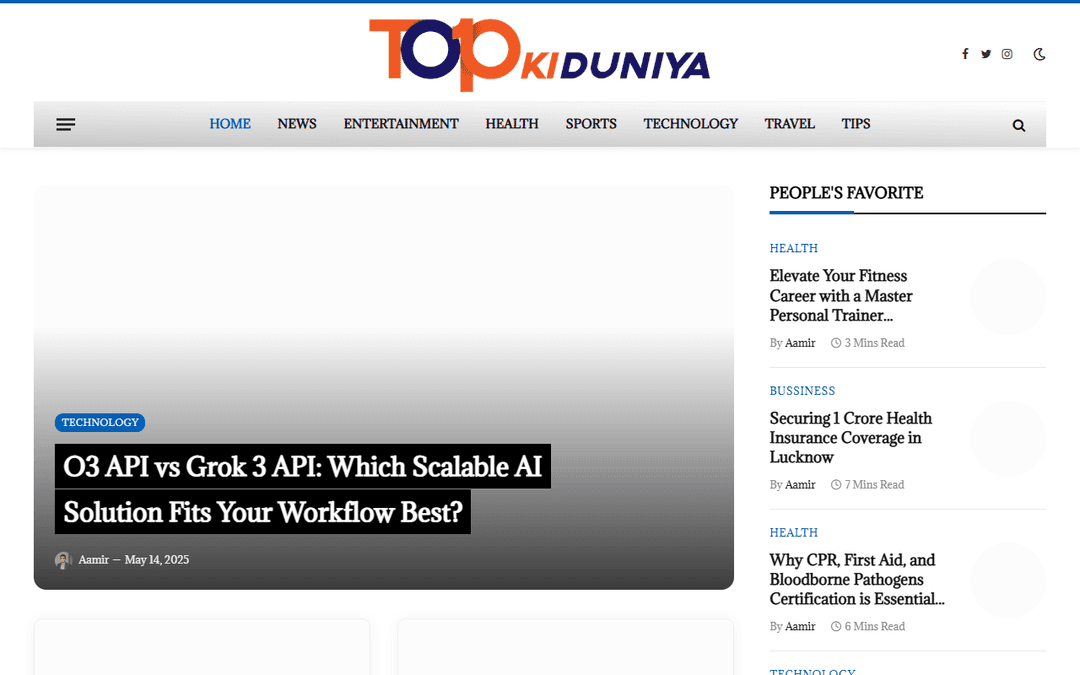Open author Aamir under Why CPR article
Viewport: 1080px width, 675px height.
800,627
